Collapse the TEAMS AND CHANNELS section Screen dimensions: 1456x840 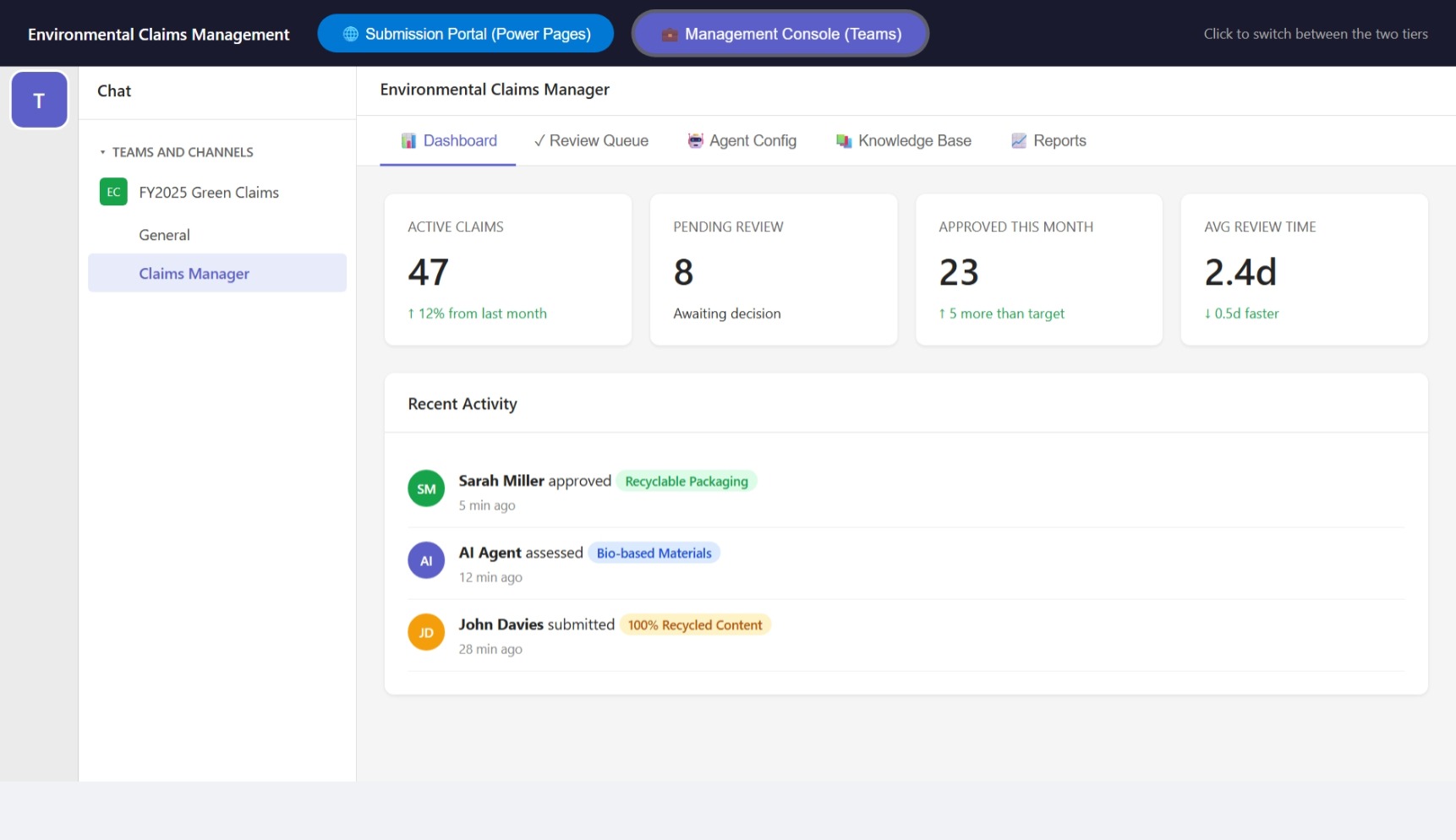click(103, 152)
